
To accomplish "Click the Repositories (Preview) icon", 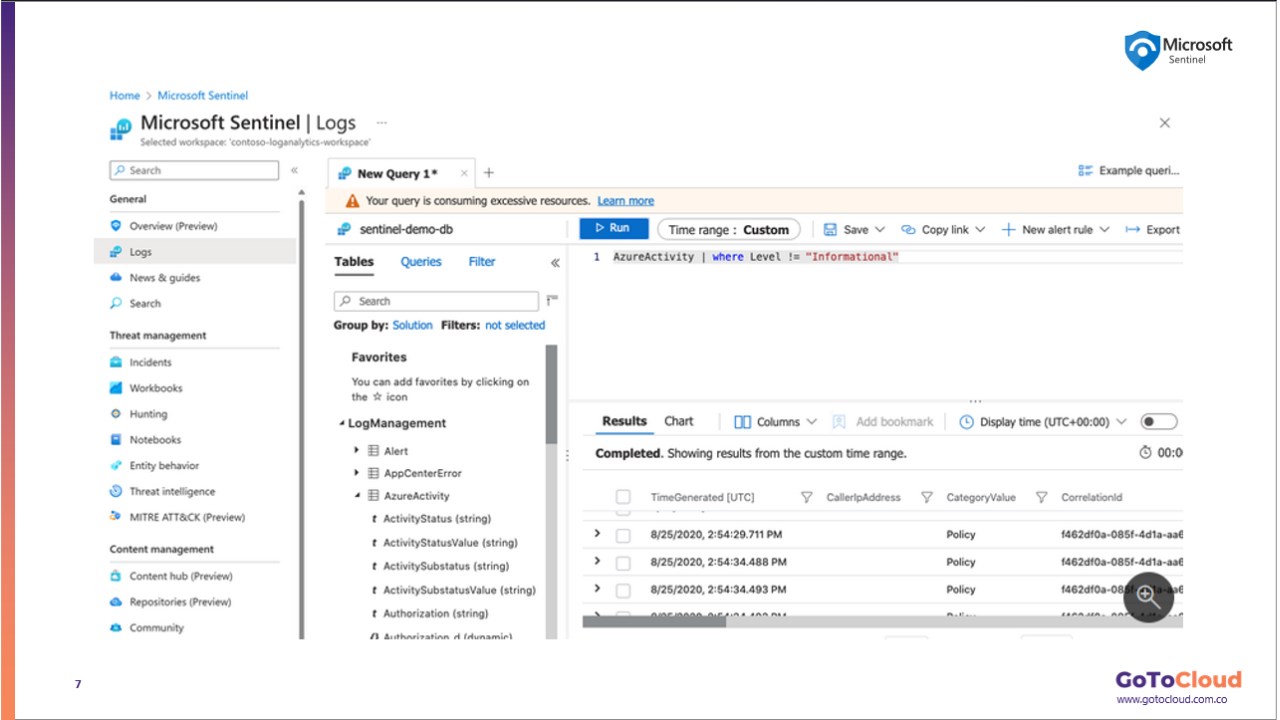I will (116, 602).
